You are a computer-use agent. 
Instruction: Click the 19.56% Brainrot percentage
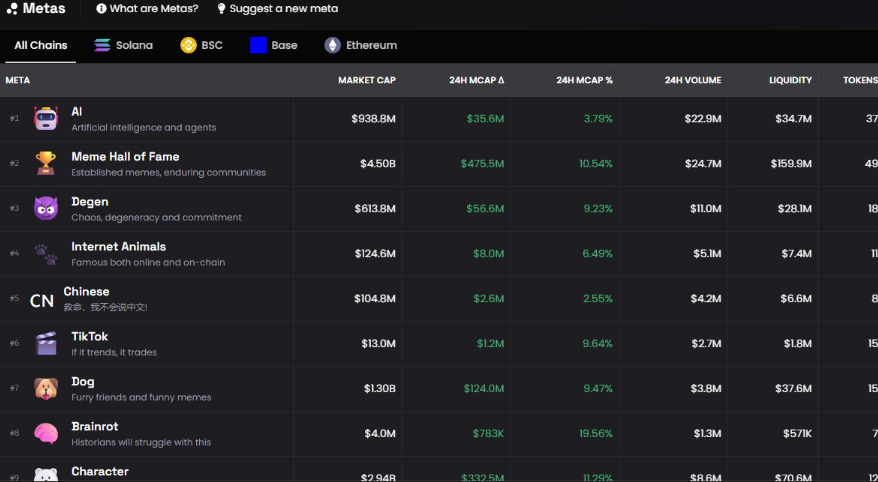click(596, 433)
